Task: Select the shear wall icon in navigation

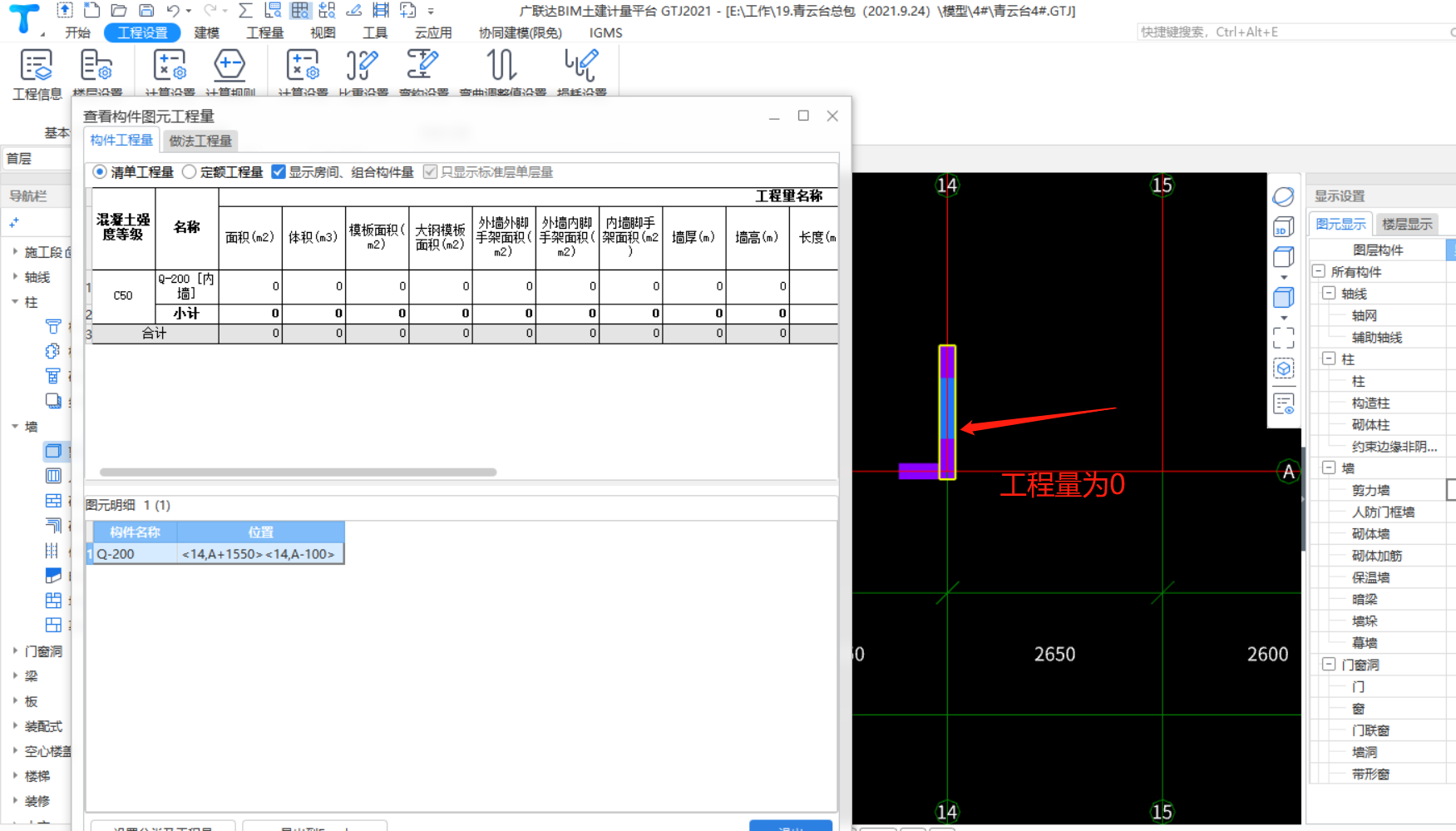Action: tap(53, 451)
